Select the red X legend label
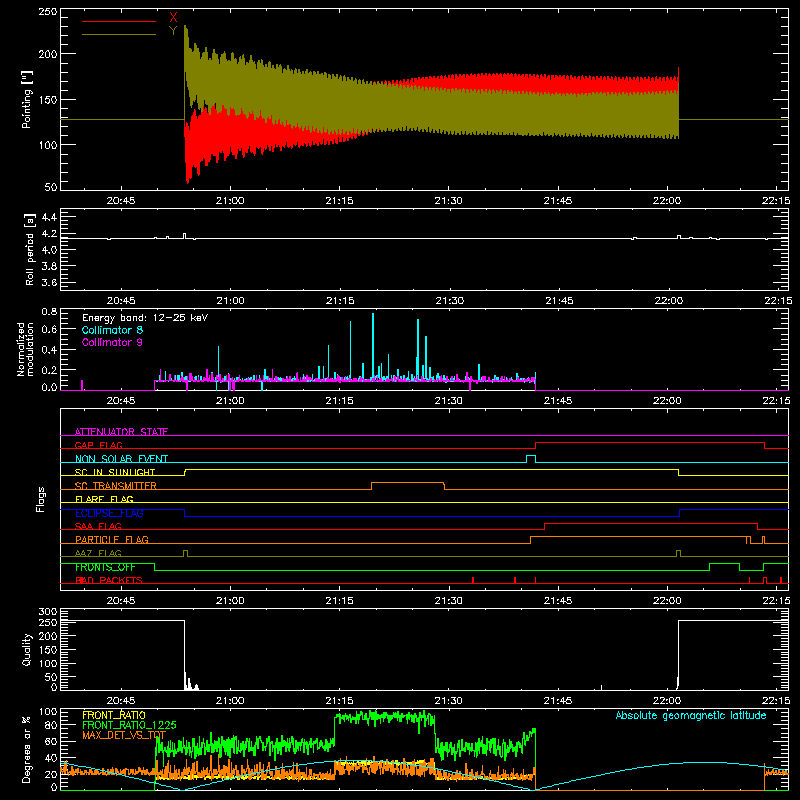Screen dimensions: 800x800 173,18
